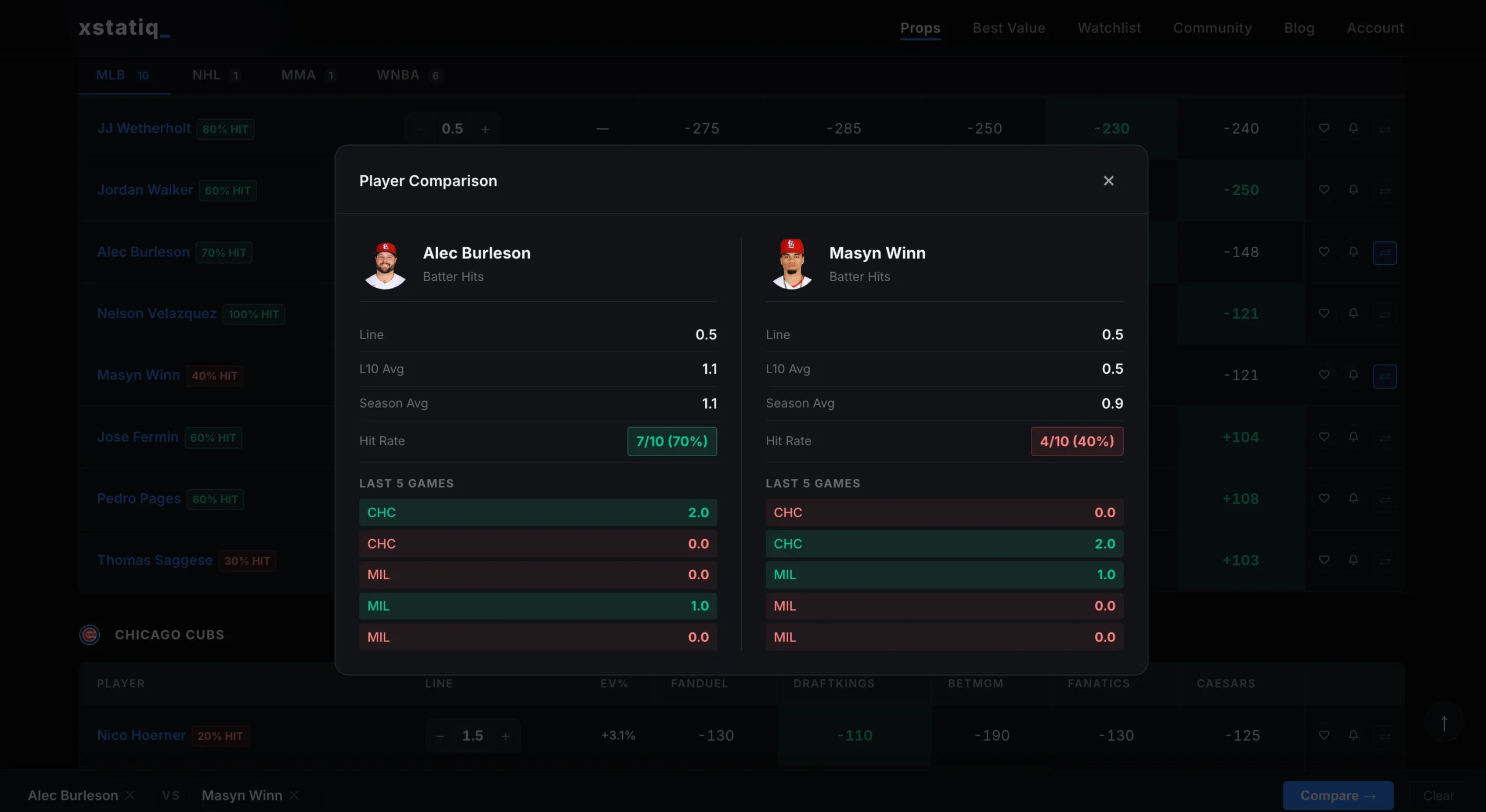Increase Nico Hoerner line with plus
This screenshot has height=812, width=1486.
pyautogui.click(x=506, y=736)
